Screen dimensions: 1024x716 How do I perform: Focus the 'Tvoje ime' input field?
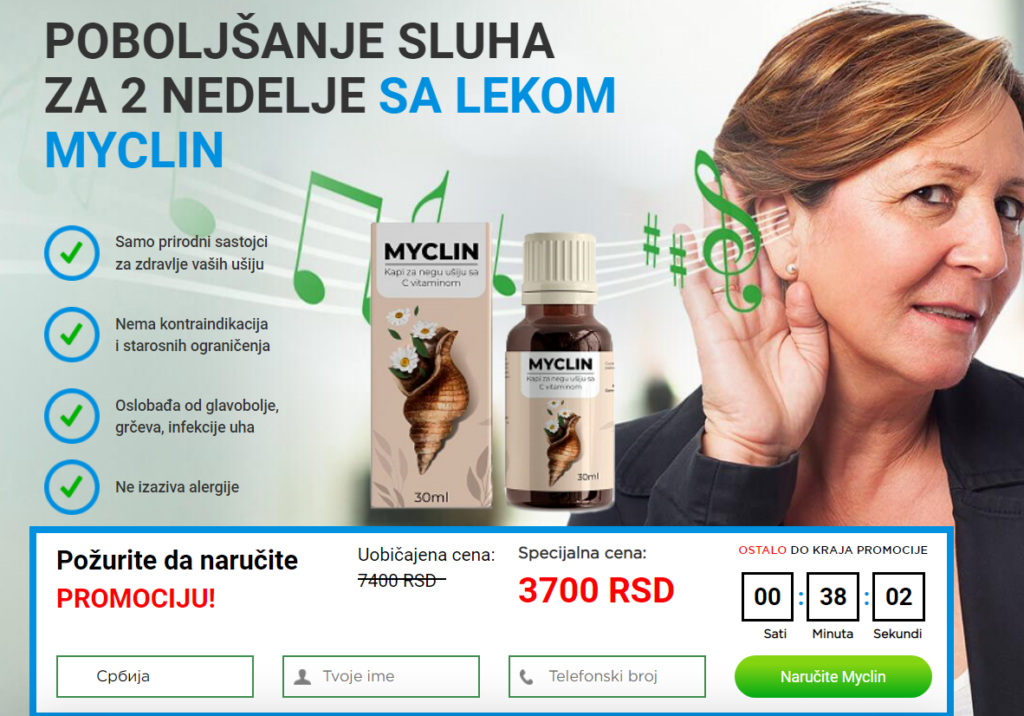point(381,676)
